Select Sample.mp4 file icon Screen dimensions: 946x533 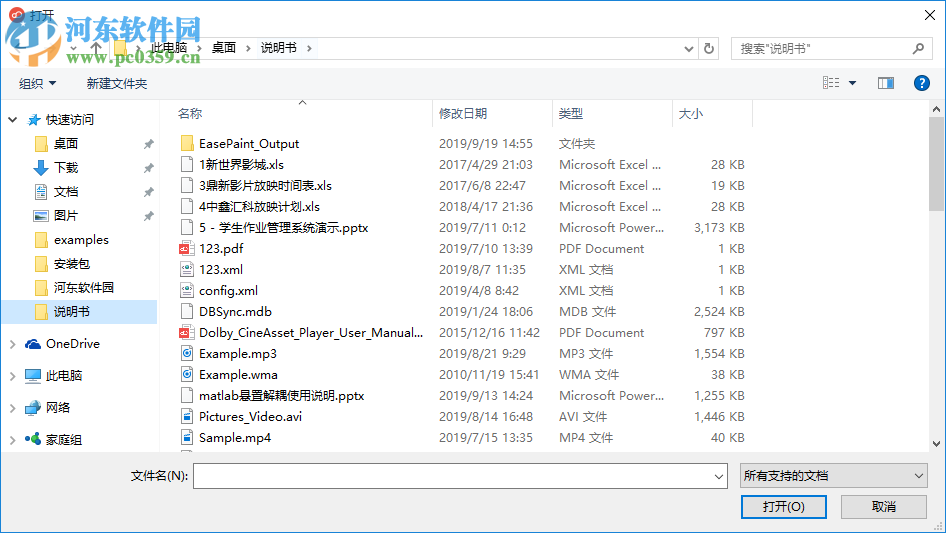(187, 438)
